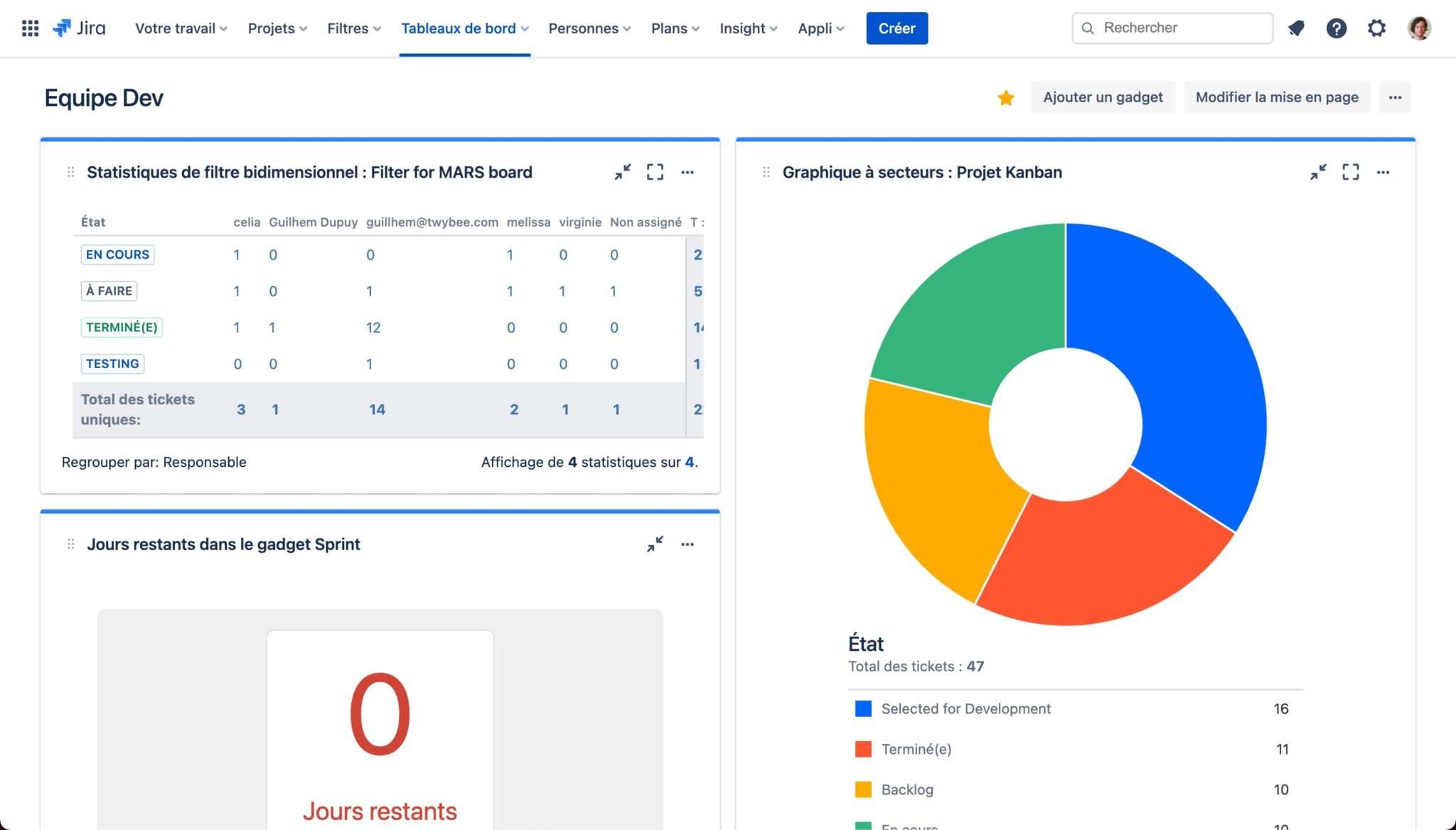The width and height of the screenshot is (1456, 830).
Task: Click the 12 count in TERMINÉ(E) row
Action: (x=373, y=328)
